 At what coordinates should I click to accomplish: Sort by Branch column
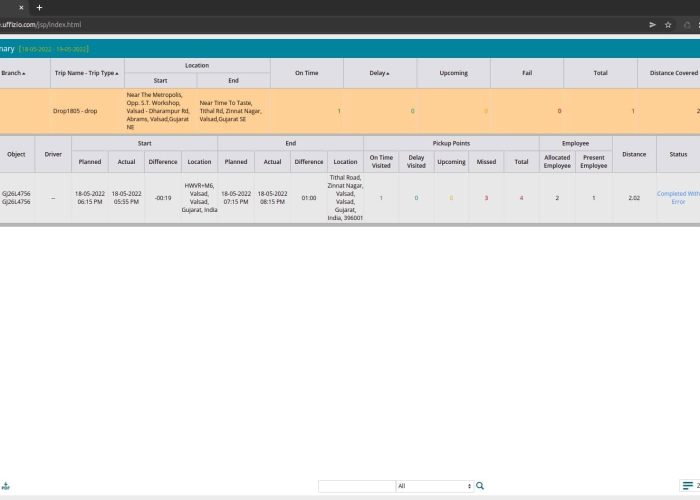(14, 73)
